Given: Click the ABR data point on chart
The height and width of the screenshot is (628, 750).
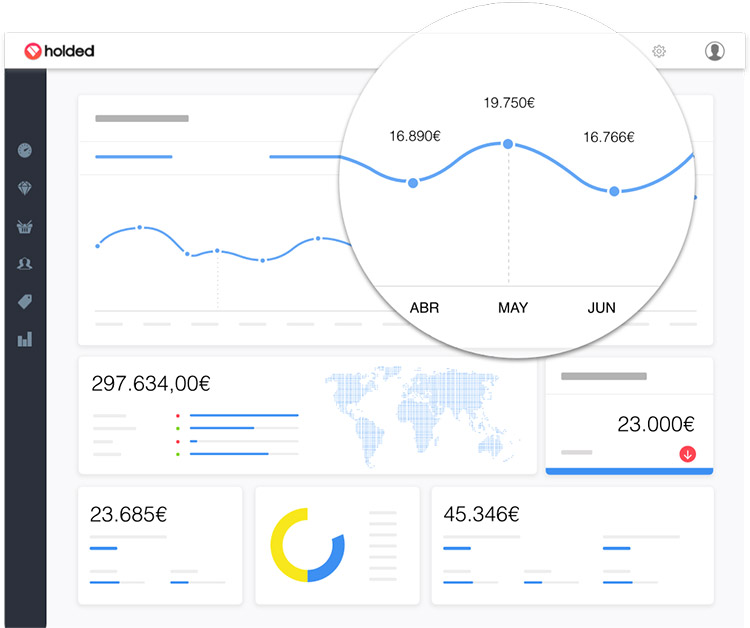Looking at the screenshot, I should (413, 183).
